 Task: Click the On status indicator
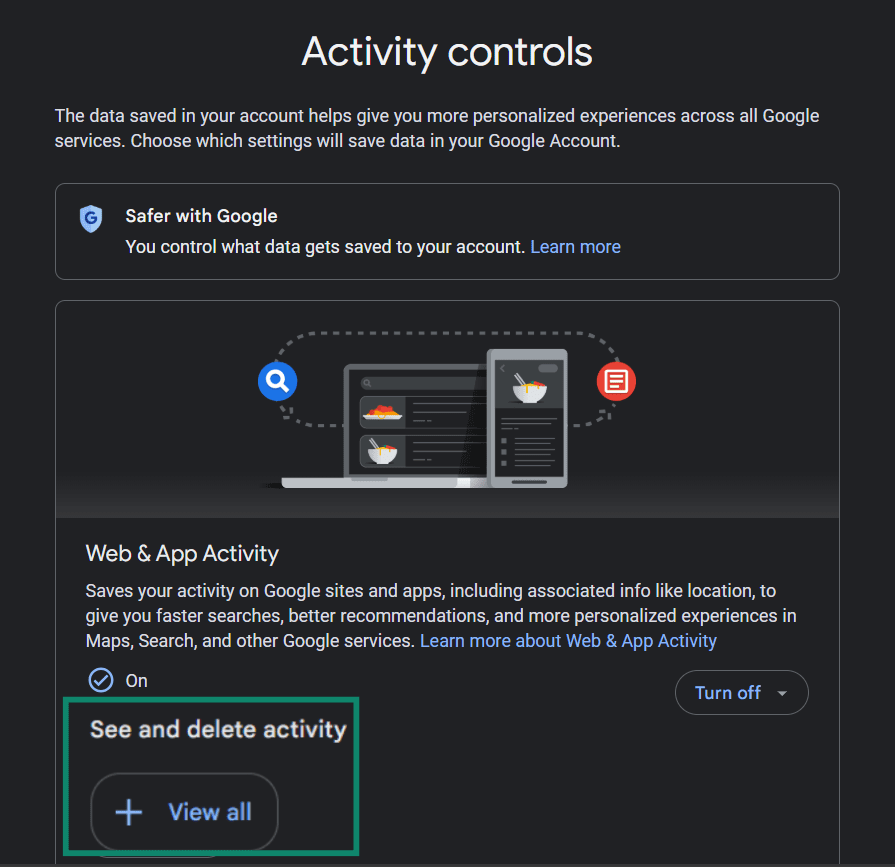point(135,680)
